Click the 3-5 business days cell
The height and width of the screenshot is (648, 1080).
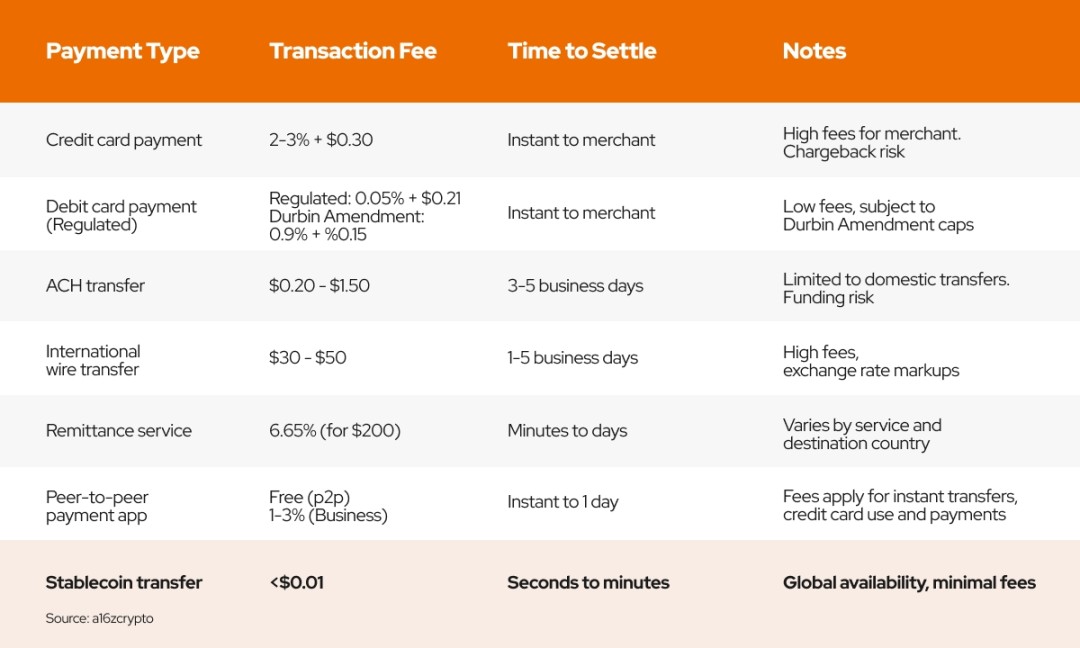575,286
